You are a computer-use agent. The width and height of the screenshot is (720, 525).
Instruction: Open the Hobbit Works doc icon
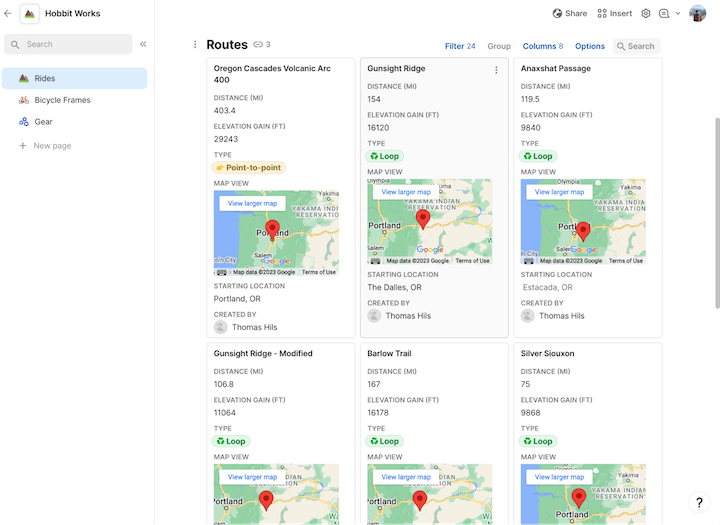(x=29, y=14)
